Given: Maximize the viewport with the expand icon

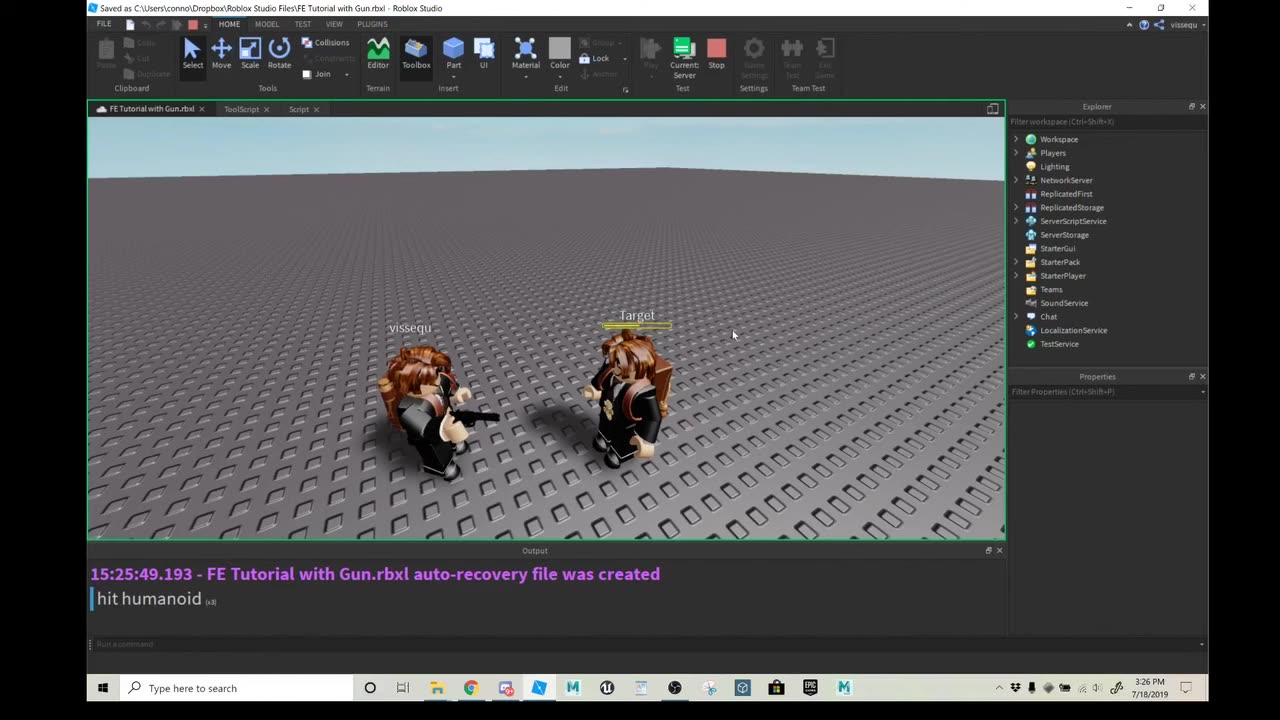Looking at the screenshot, I should 993,109.
